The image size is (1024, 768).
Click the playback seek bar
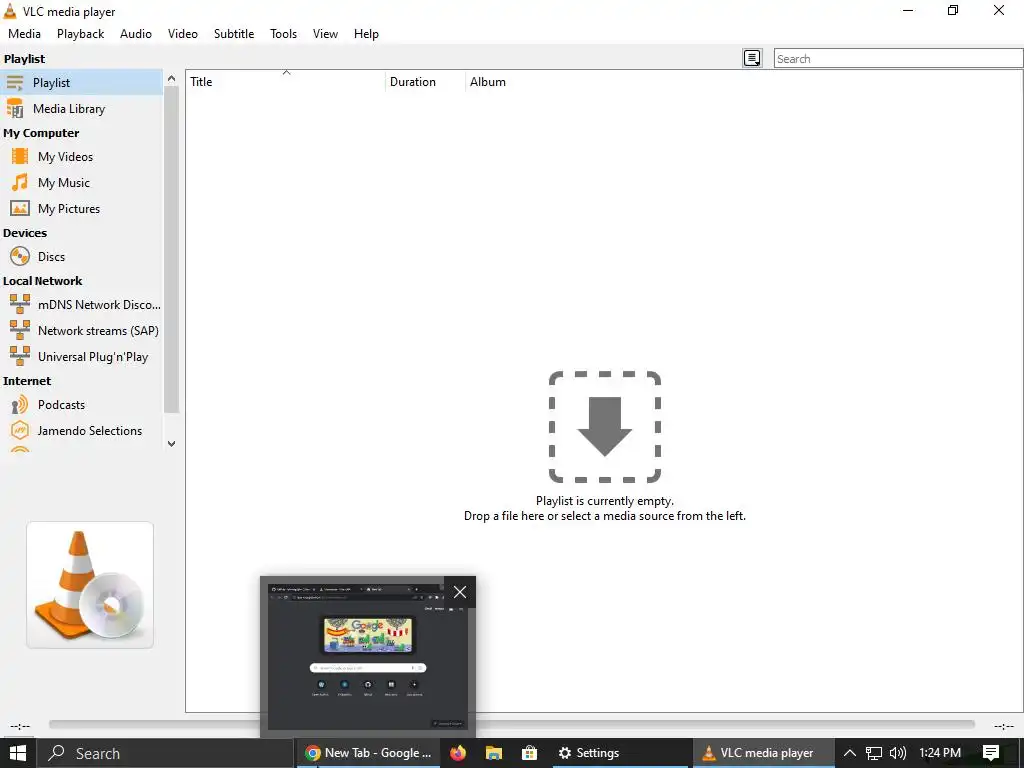(511, 724)
